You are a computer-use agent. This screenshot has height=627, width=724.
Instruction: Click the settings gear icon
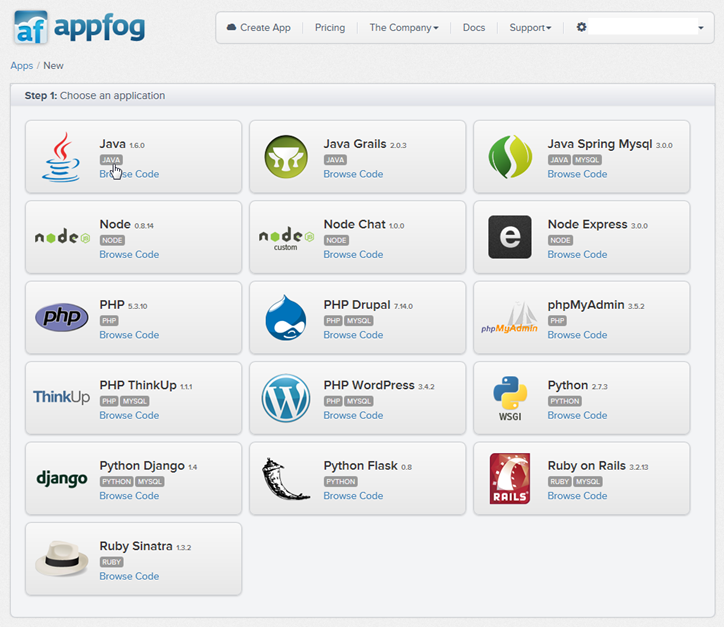[581, 27]
